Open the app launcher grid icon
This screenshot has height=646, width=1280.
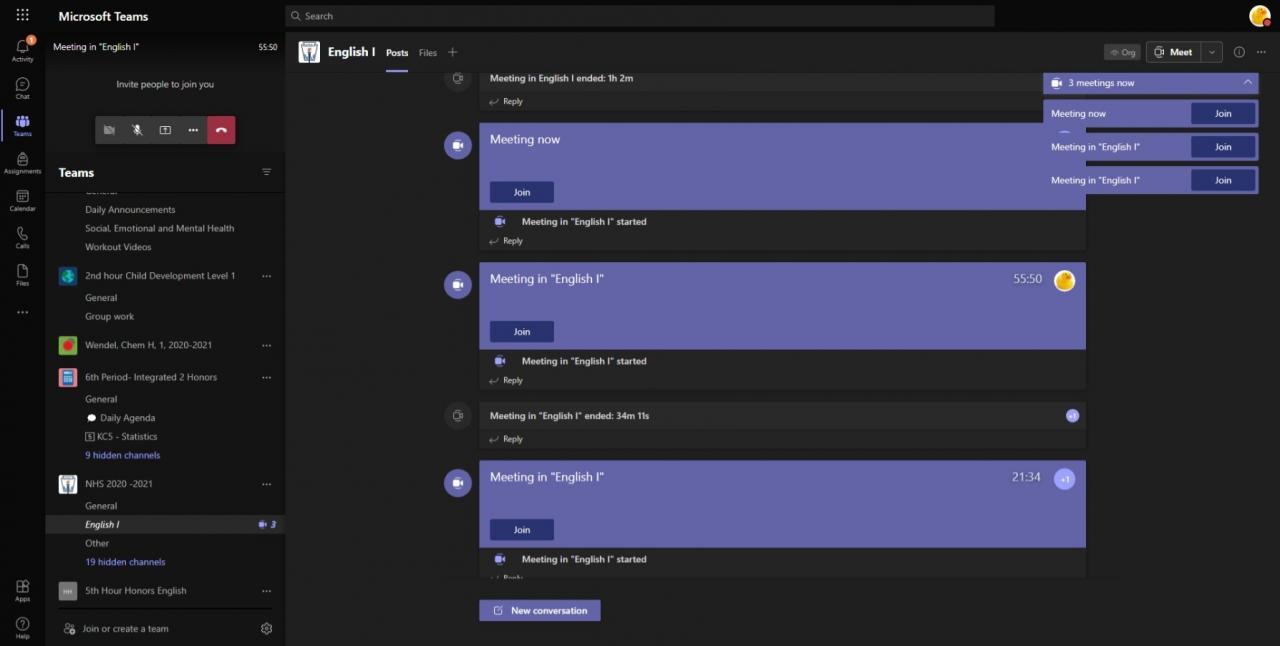pos(22,16)
